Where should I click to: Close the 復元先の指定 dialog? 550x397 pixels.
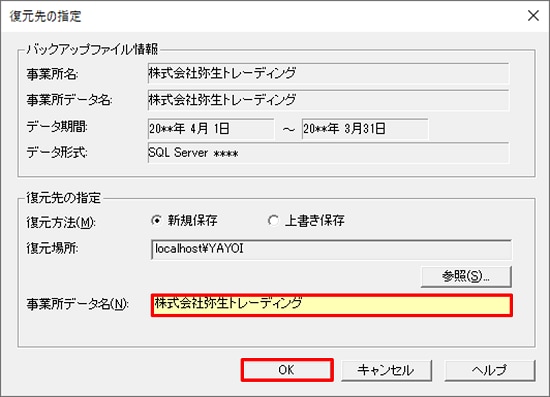533,15
